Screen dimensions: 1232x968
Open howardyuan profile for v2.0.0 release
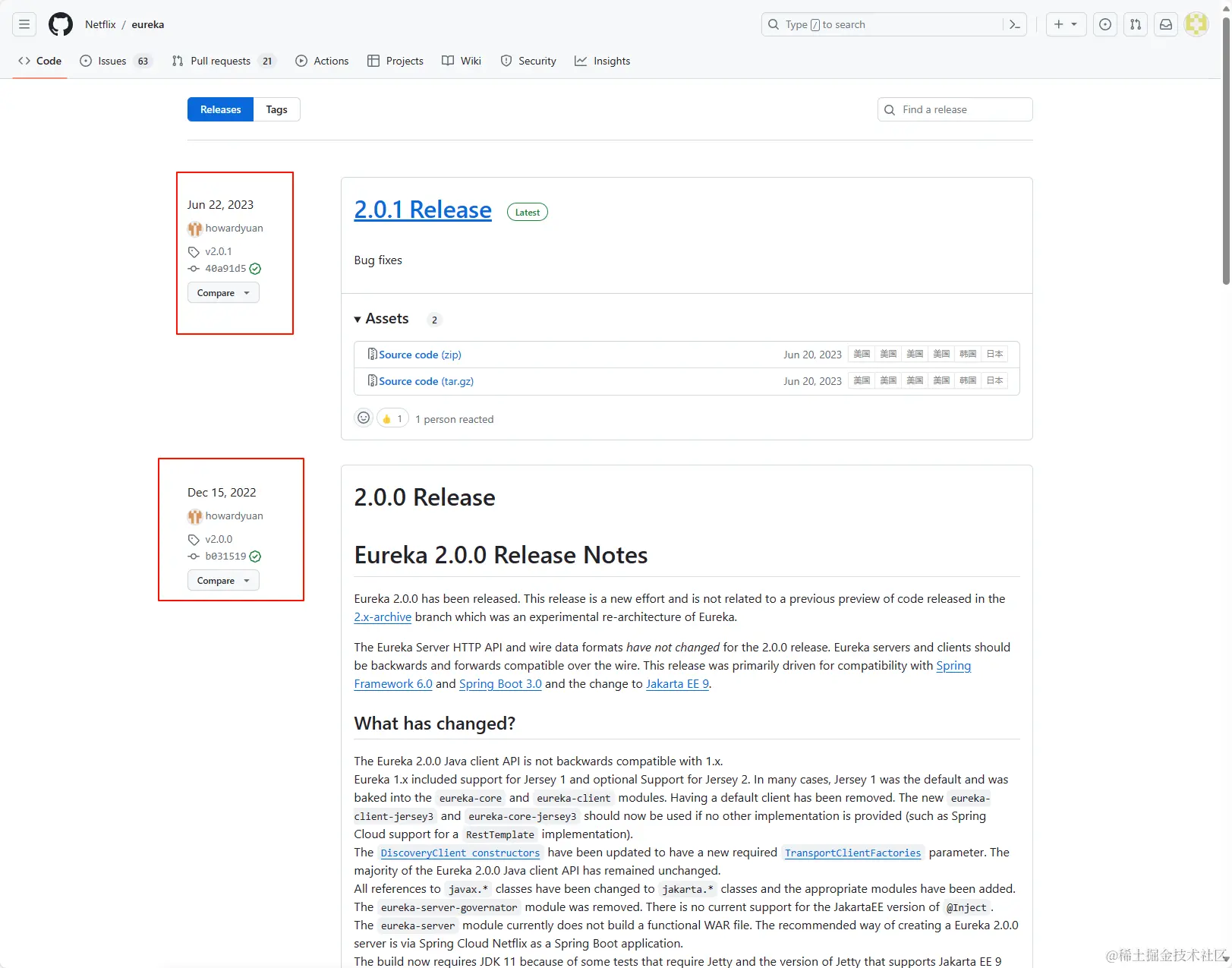point(234,516)
